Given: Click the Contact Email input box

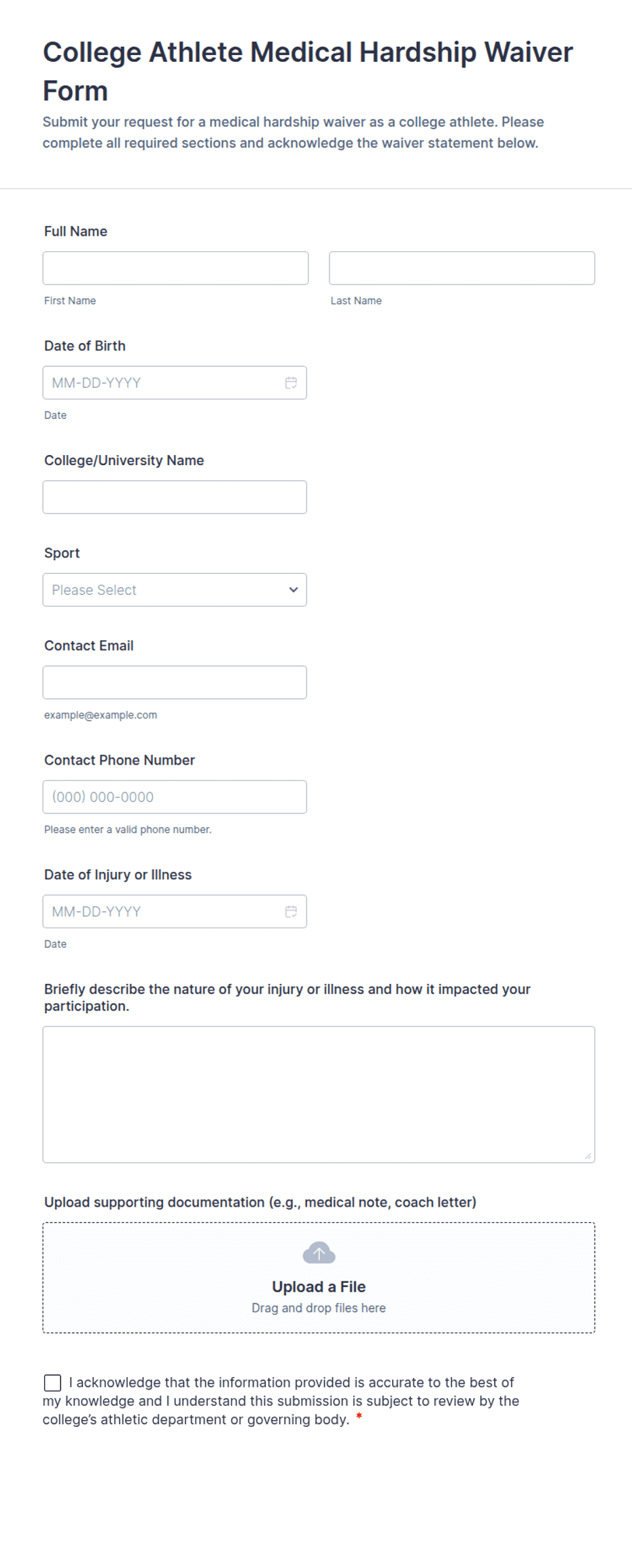Looking at the screenshot, I should [175, 682].
